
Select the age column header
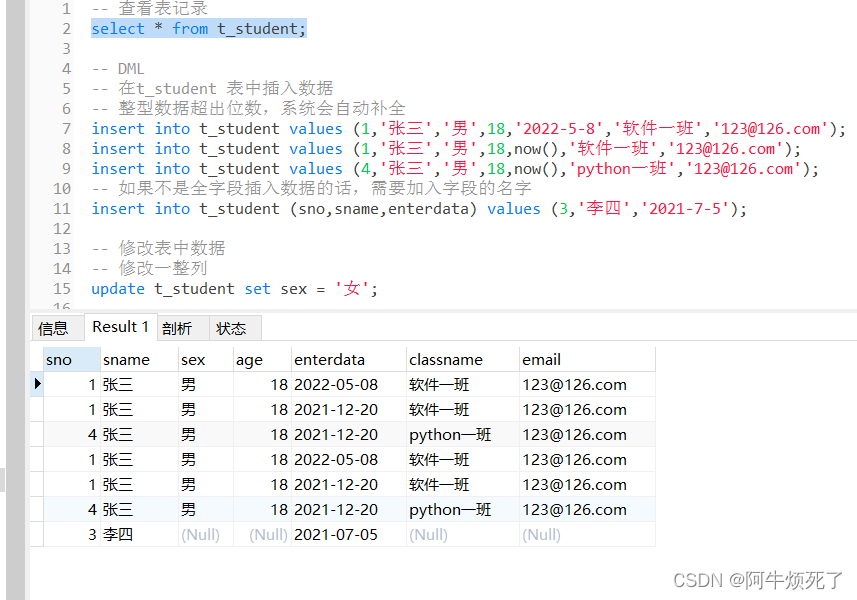coord(262,360)
